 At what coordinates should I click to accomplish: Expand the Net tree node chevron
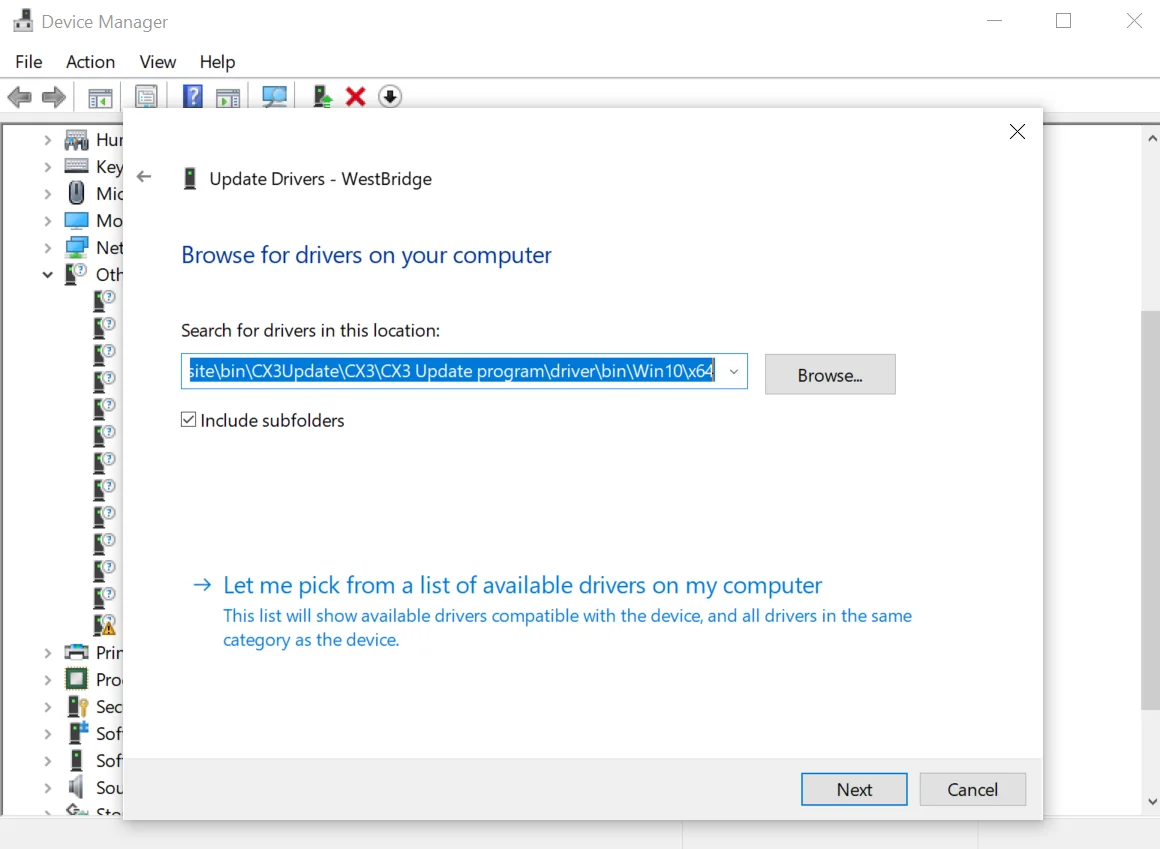[47, 248]
